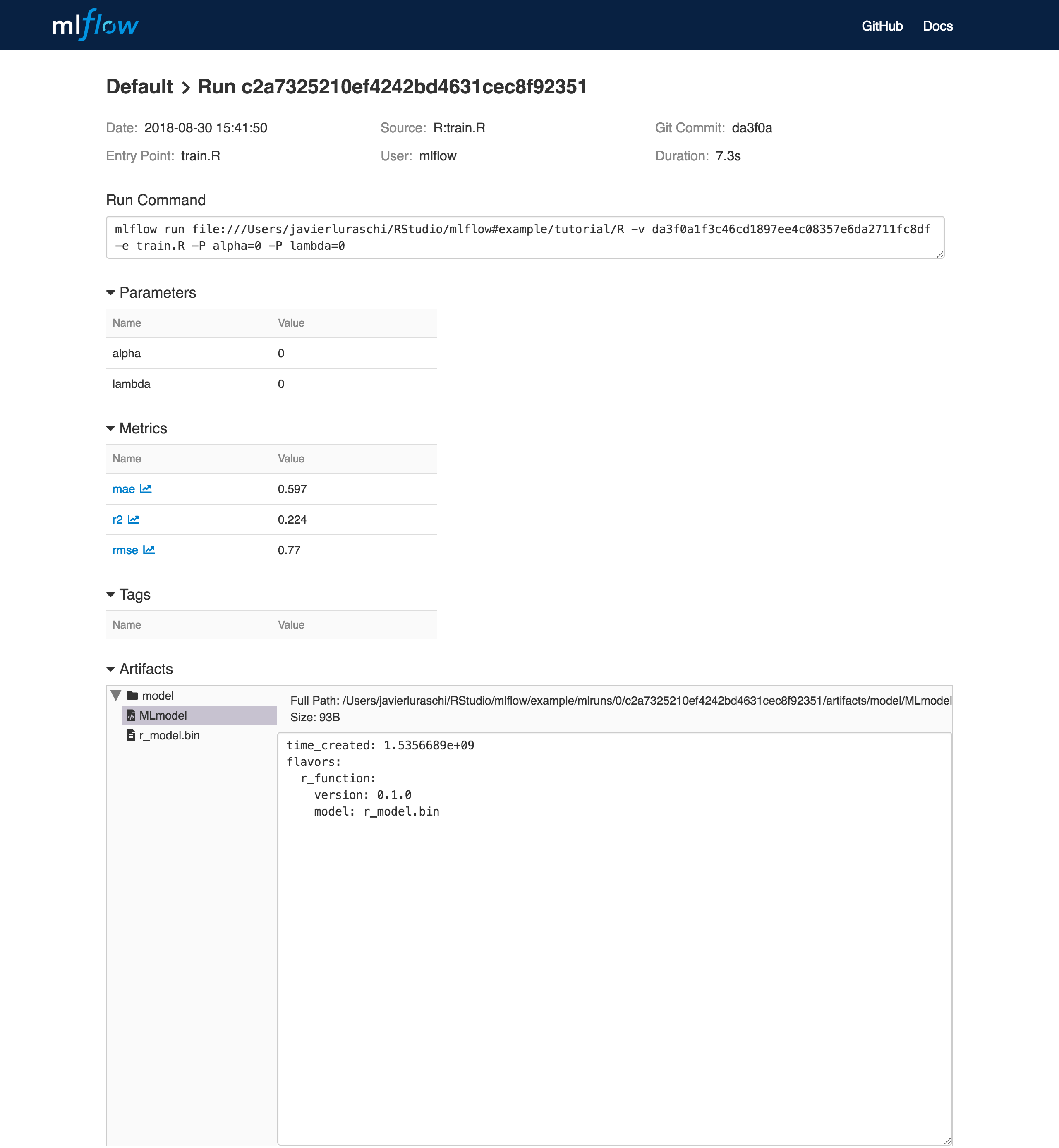The image size is (1059, 1148).
Task: Collapse the Tags section
Action: (x=110, y=595)
